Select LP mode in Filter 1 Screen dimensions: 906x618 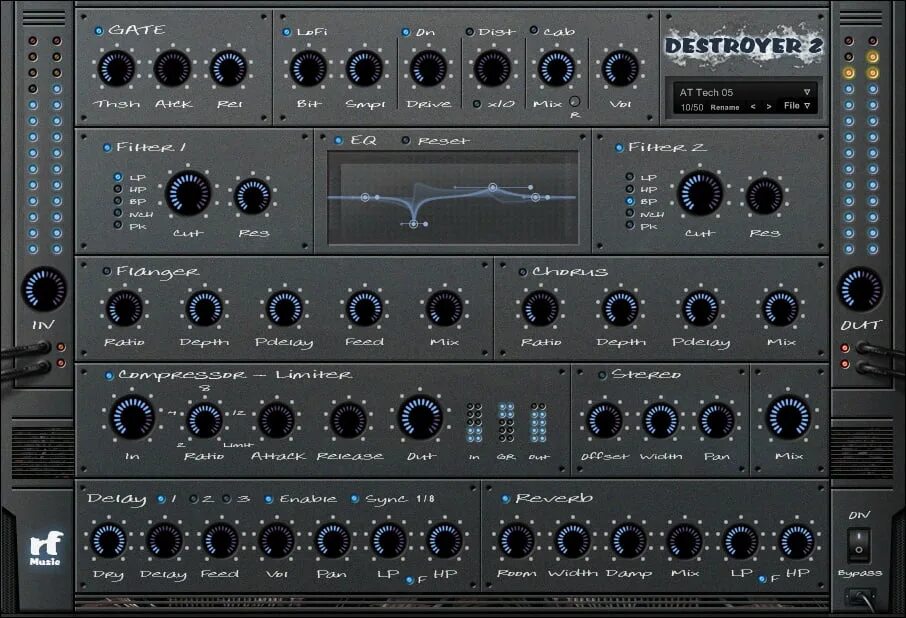[118, 177]
